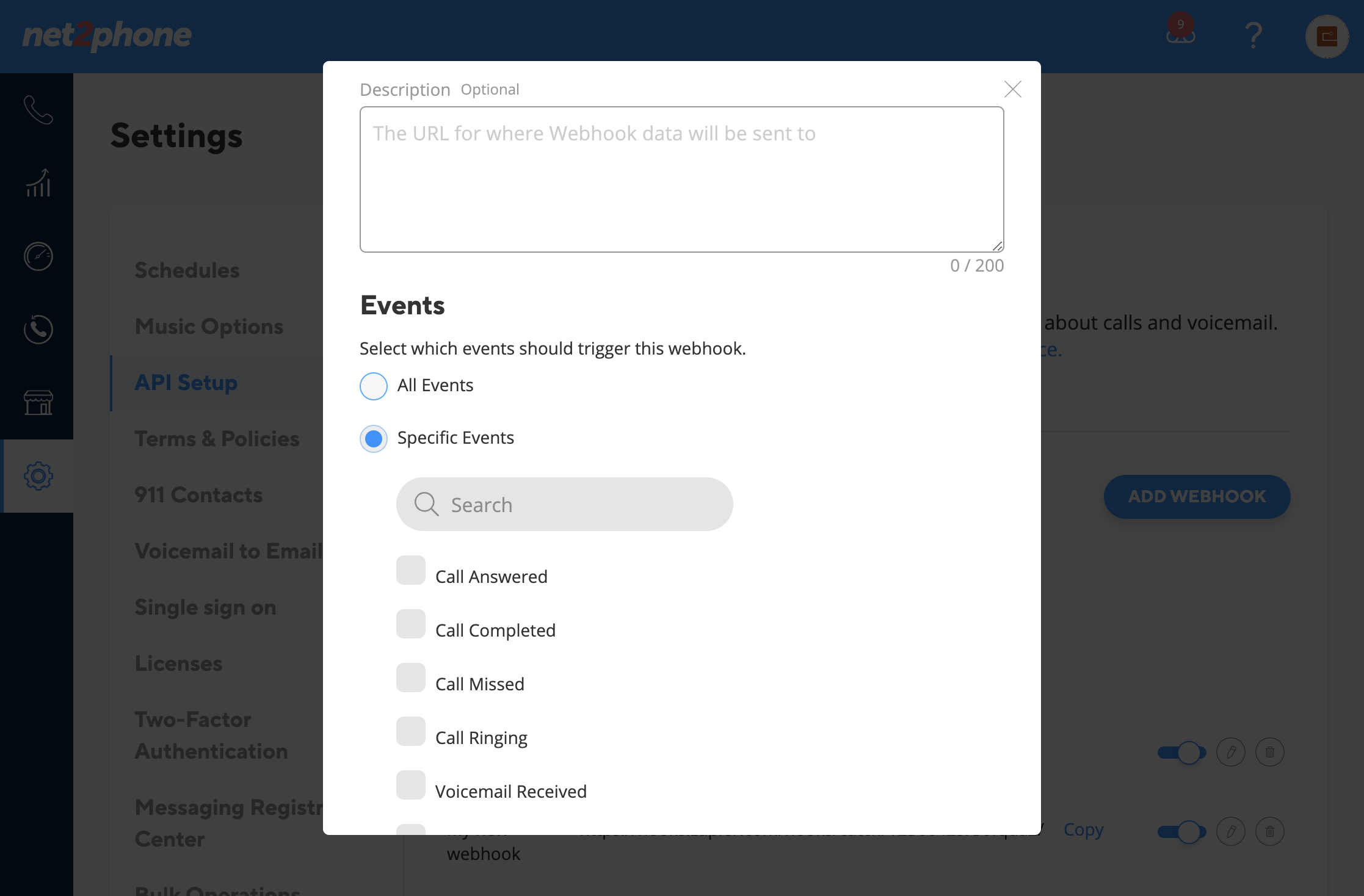The height and width of the screenshot is (896, 1364).
Task: Check the Call Answered checkbox
Action: click(x=411, y=570)
